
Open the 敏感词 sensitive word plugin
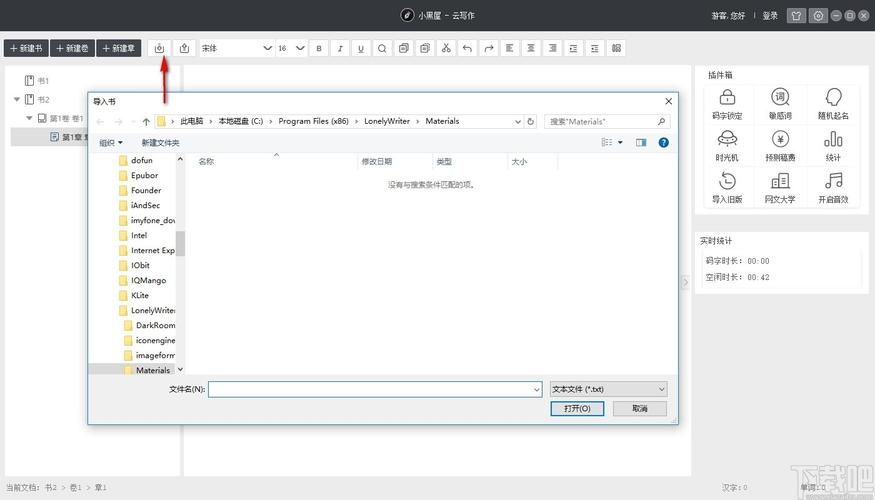point(780,103)
